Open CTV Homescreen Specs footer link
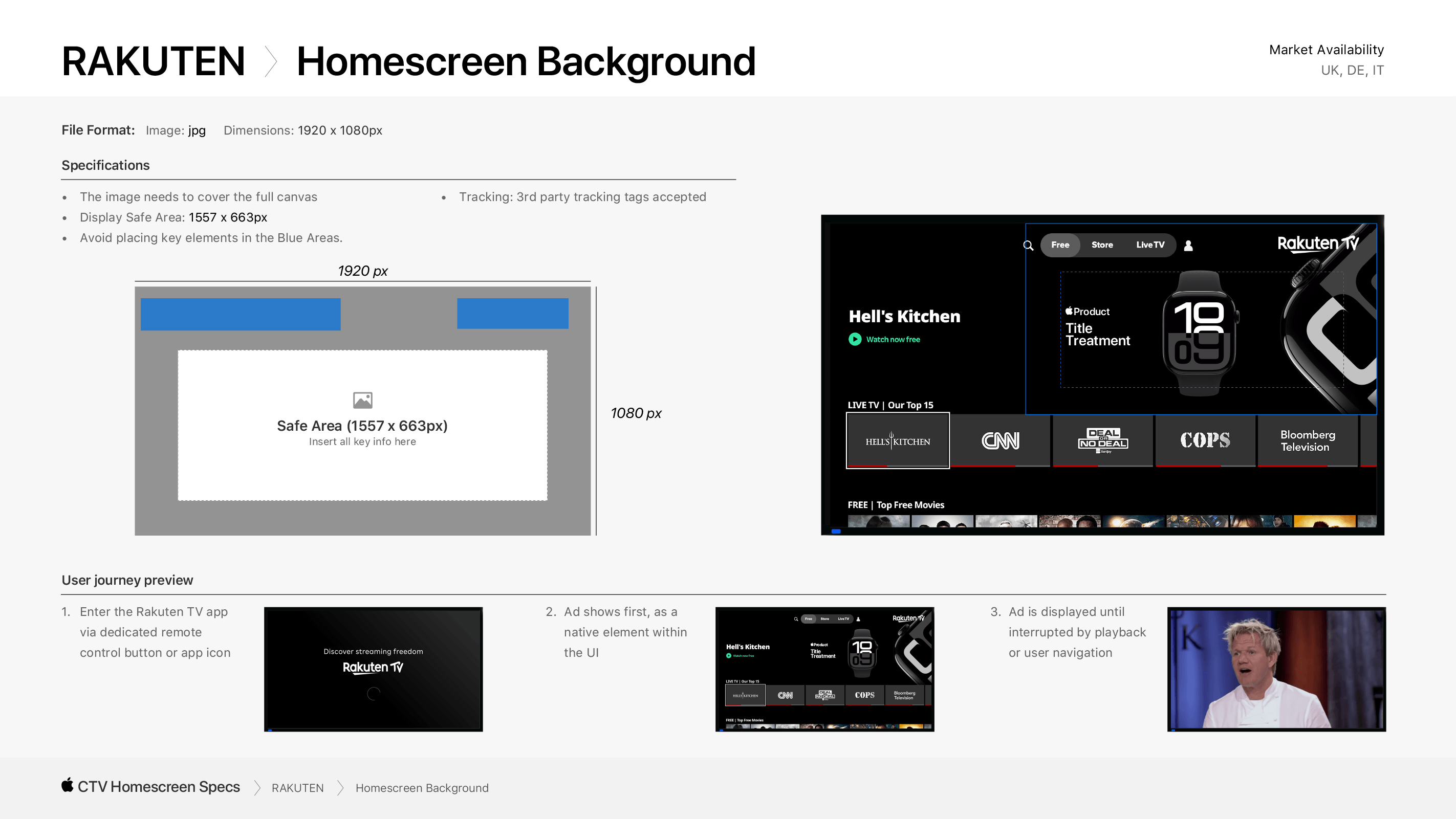 click(158, 786)
